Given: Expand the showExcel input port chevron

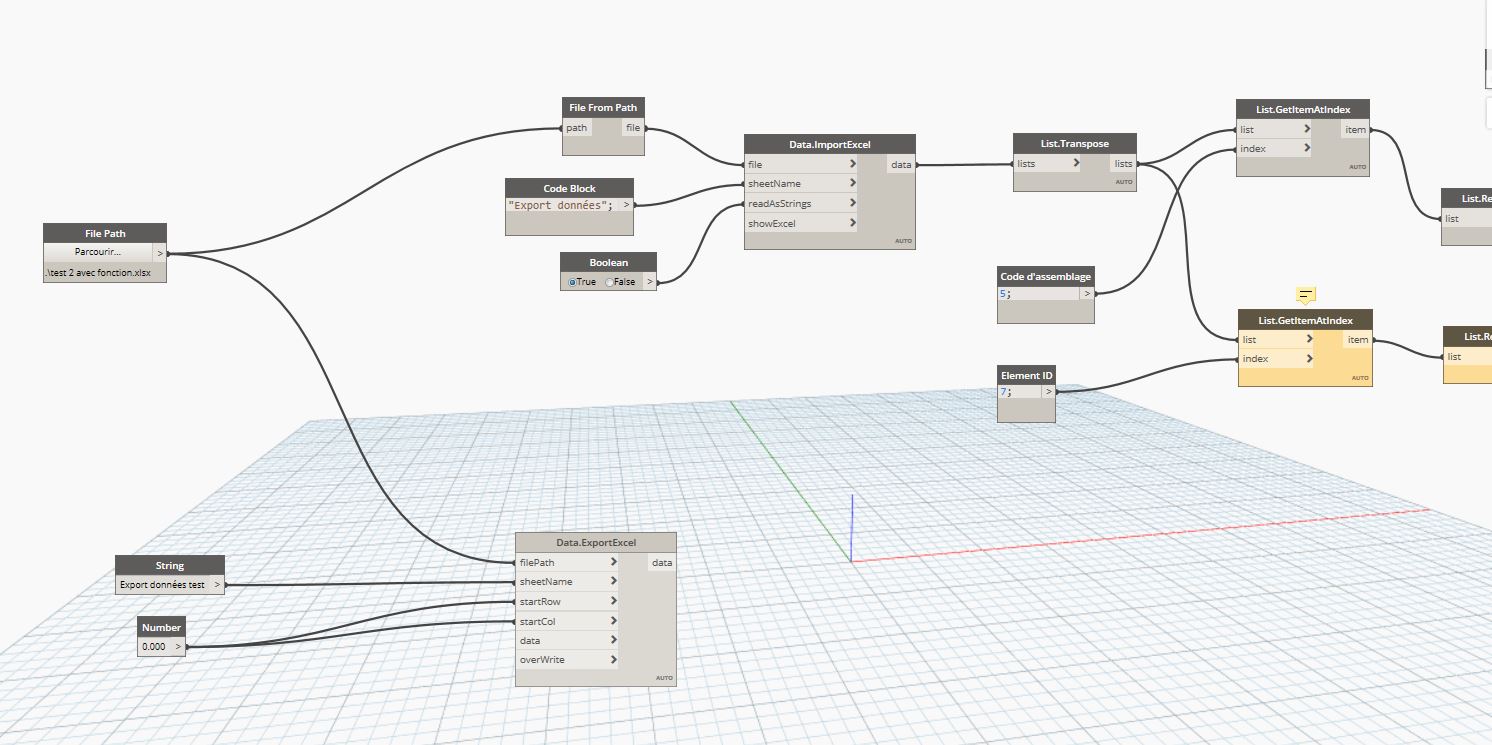Looking at the screenshot, I should click(x=852, y=223).
